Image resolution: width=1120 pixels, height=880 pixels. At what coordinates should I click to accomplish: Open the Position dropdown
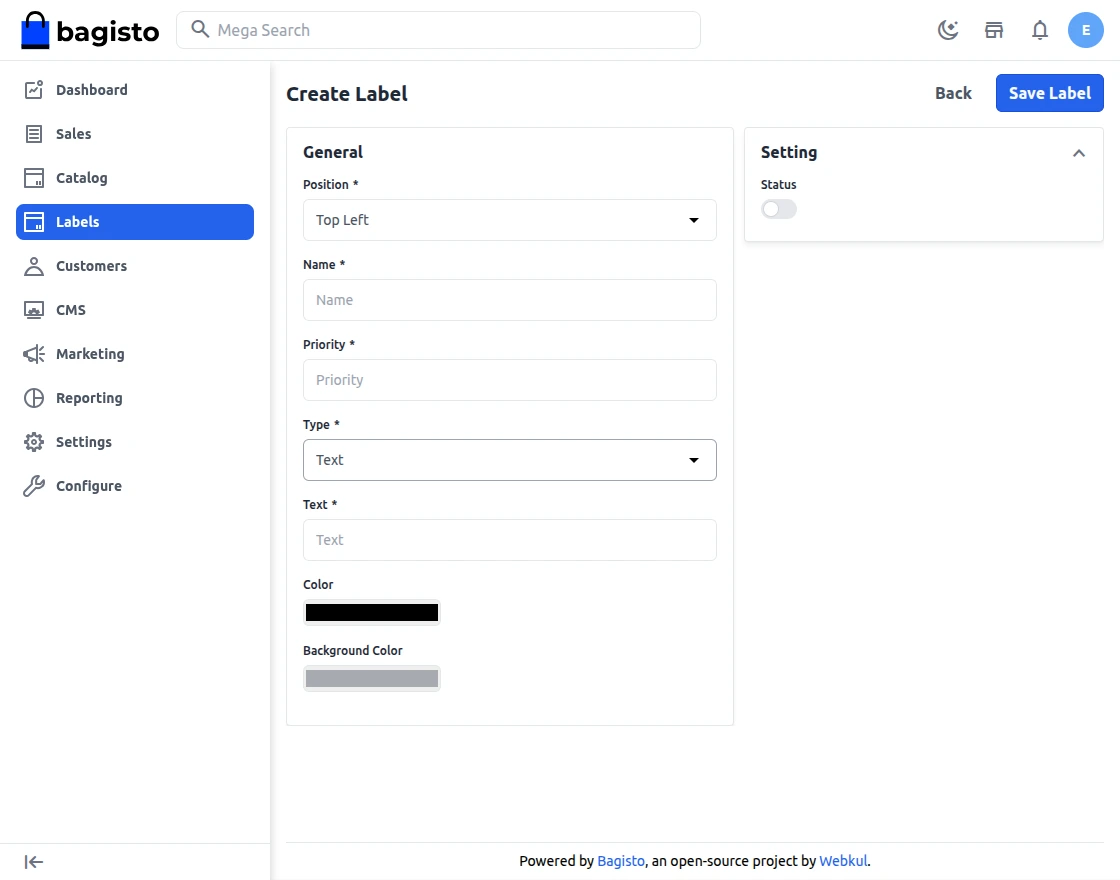[x=509, y=220]
